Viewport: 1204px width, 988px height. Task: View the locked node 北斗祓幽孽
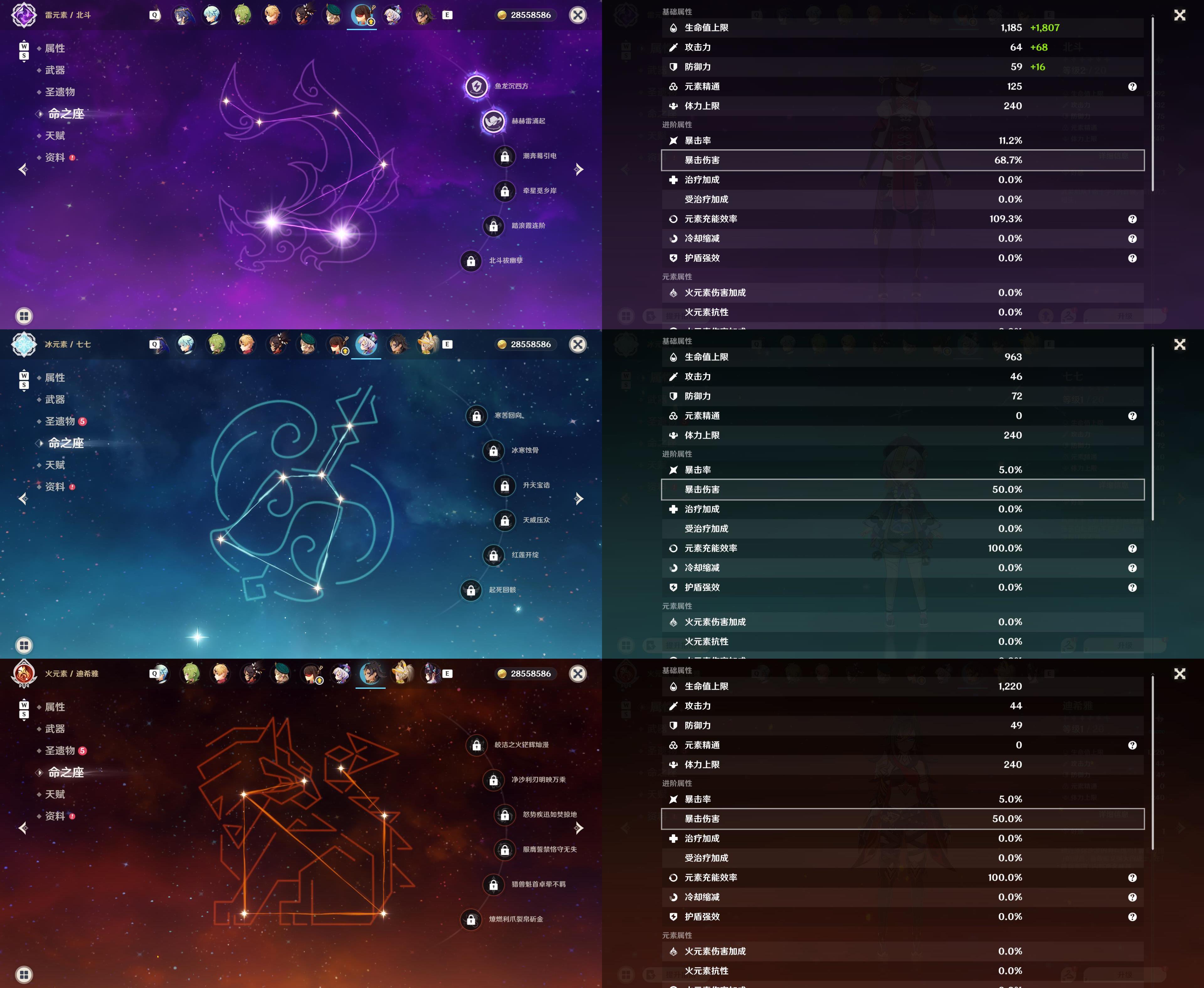tap(471, 261)
